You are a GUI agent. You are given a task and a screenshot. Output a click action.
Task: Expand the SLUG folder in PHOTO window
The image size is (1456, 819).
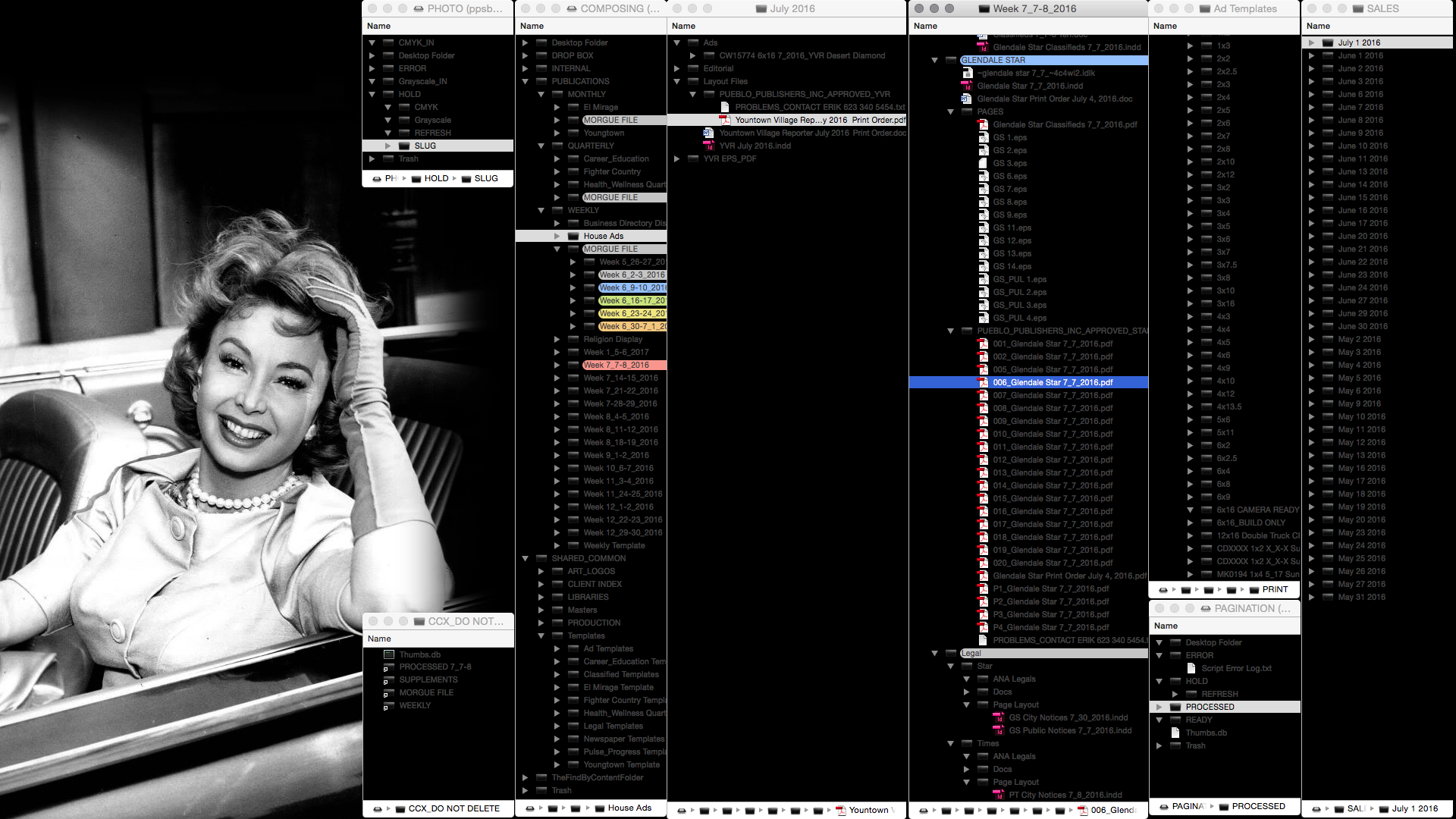[x=388, y=146]
